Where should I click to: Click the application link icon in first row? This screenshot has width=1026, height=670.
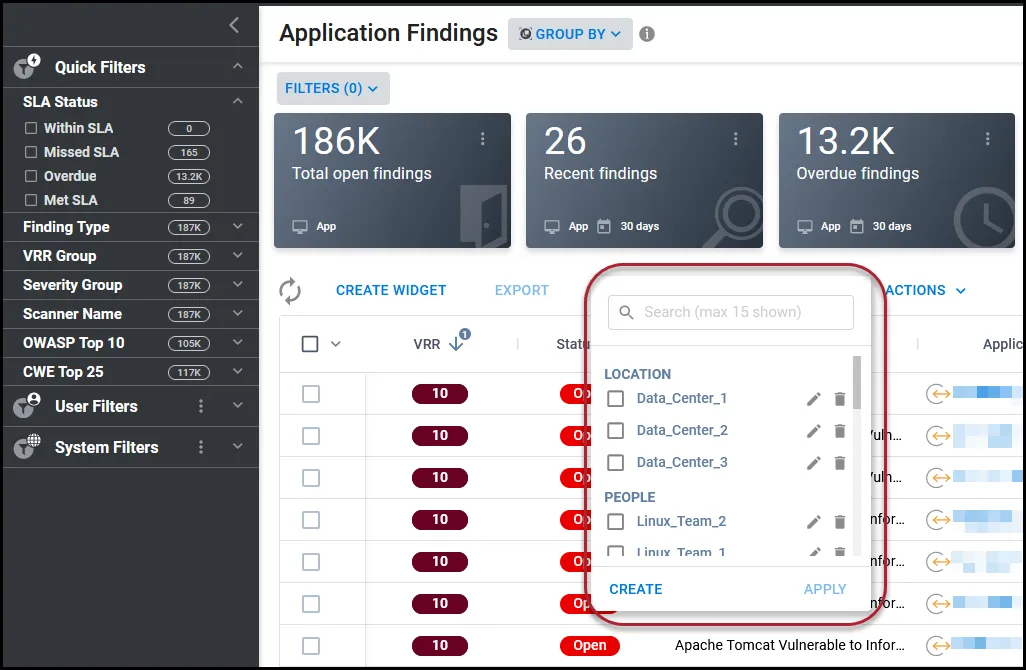click(x=938, y=394)
